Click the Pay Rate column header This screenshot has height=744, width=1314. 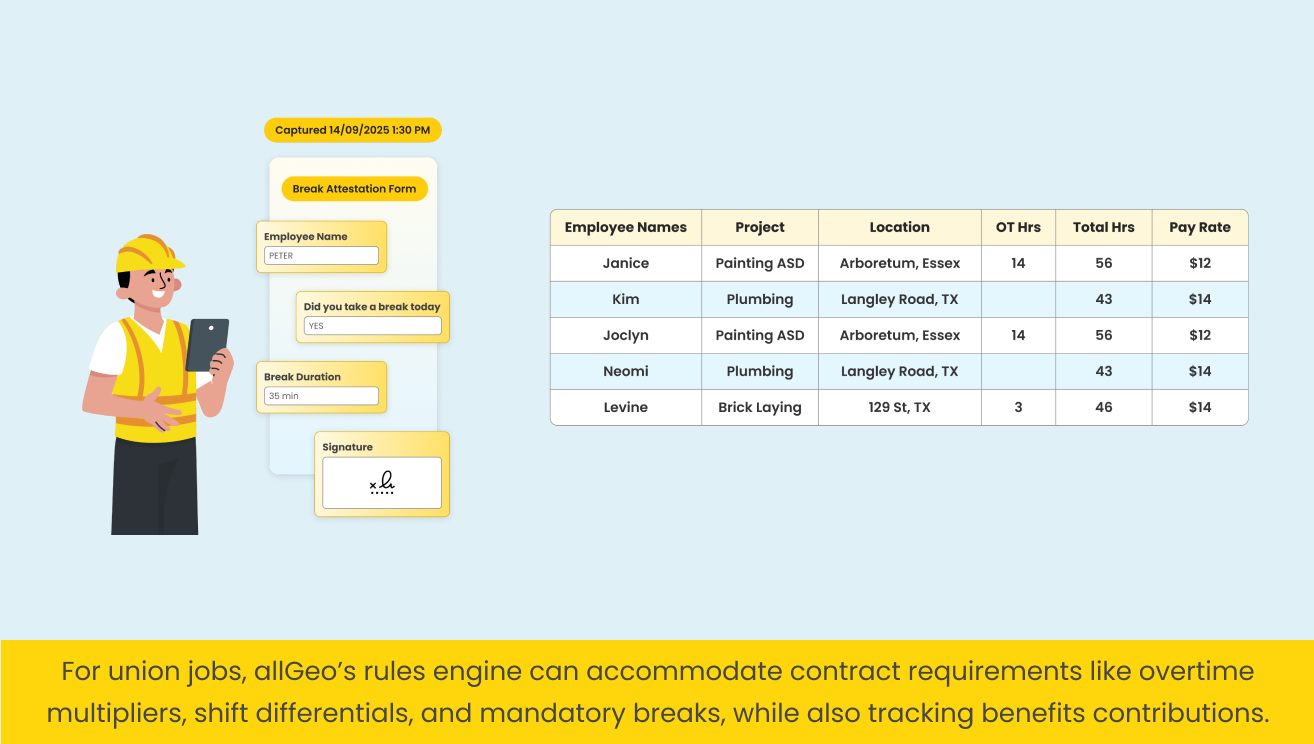point(1199,227)
